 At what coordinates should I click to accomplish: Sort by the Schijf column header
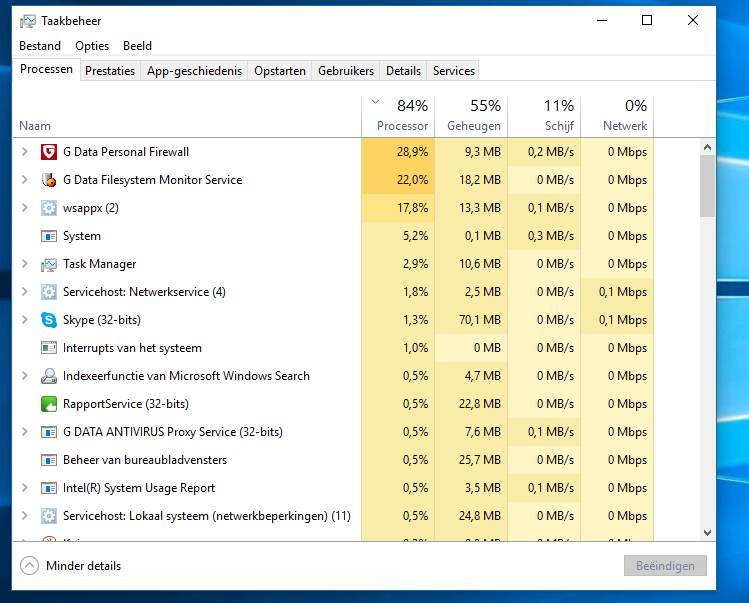(x=545, y=117)
